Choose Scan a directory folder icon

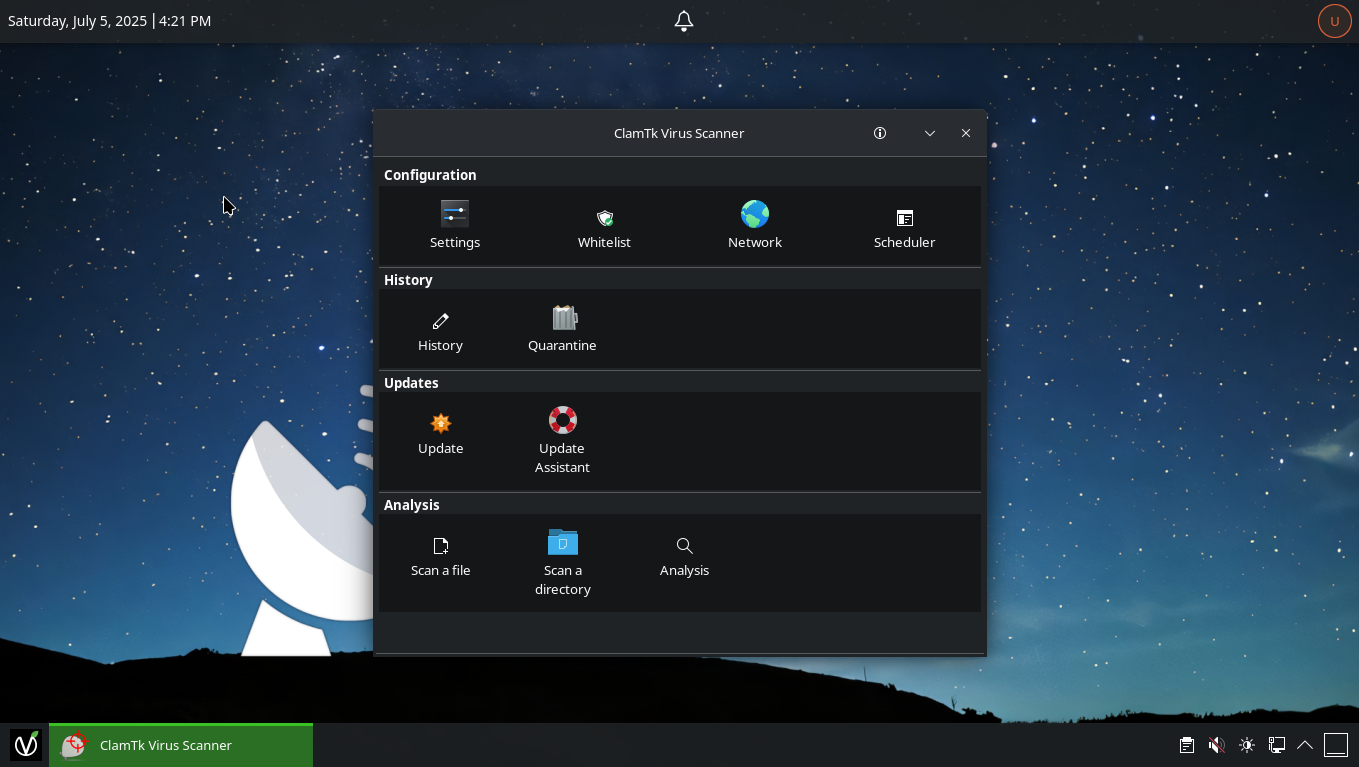click(563, 542)
